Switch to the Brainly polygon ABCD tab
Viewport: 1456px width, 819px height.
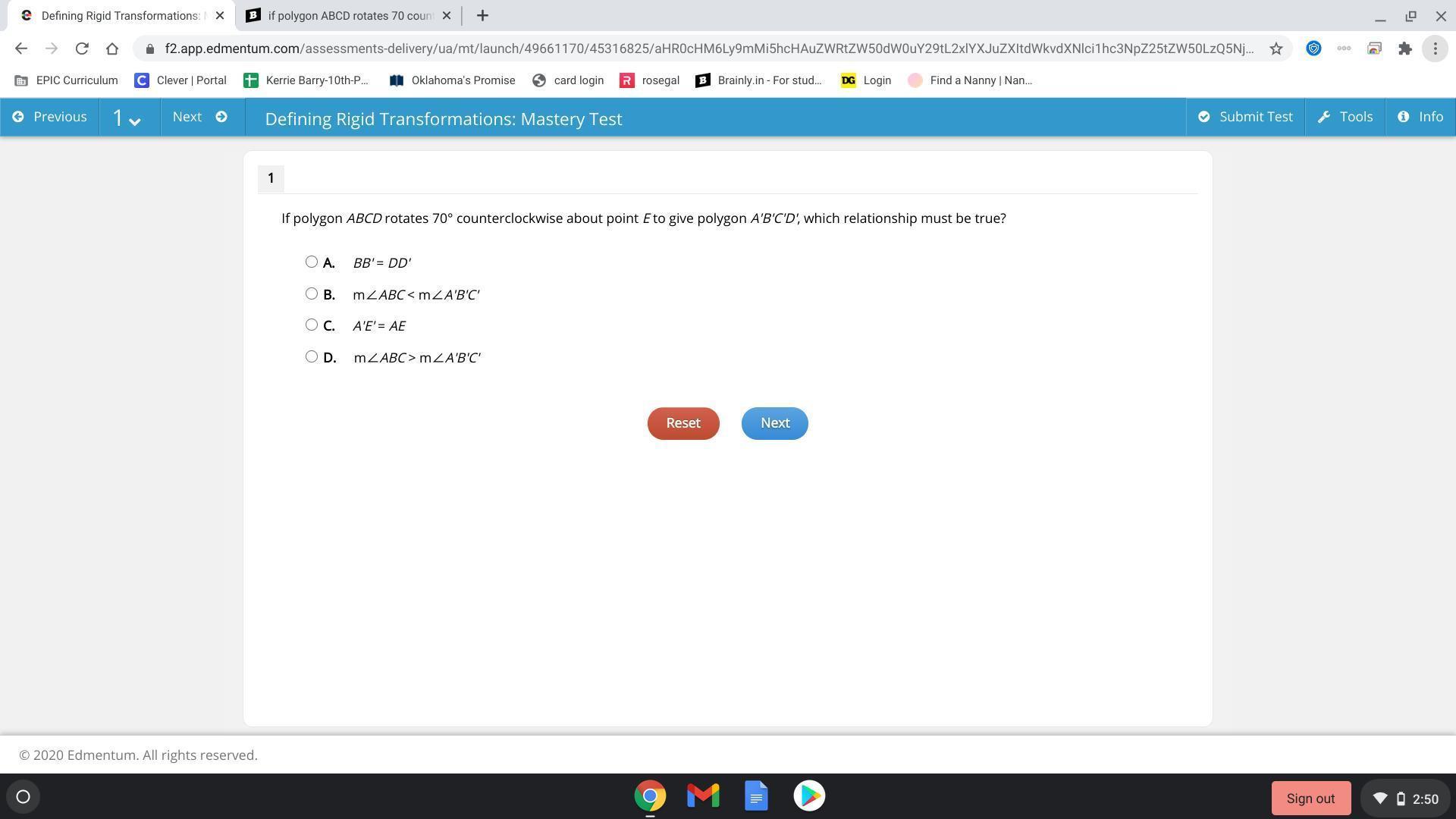tap(349, 15)
